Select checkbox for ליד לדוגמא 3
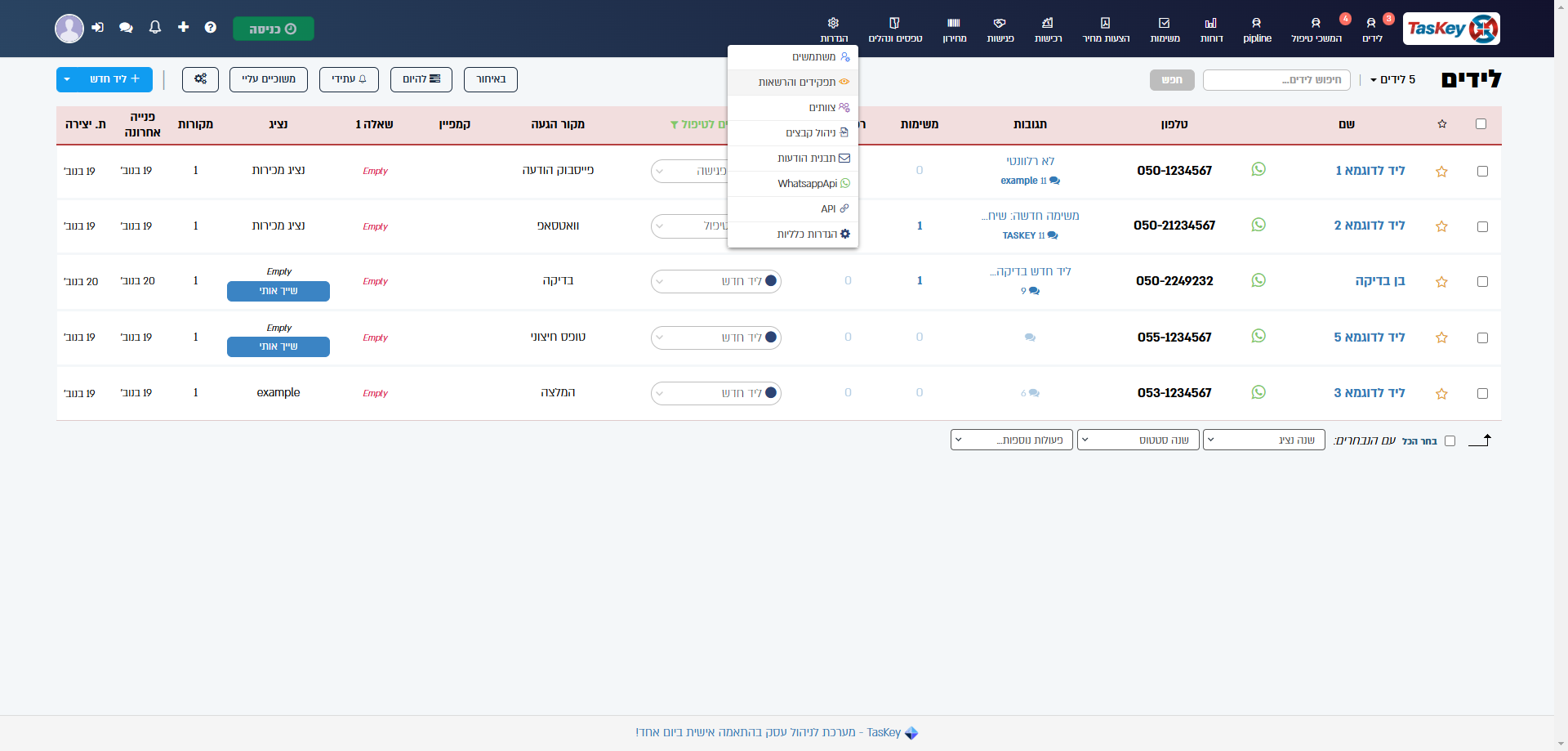Viewport: 1568px width, 751px height. (x=1482, y=394)
